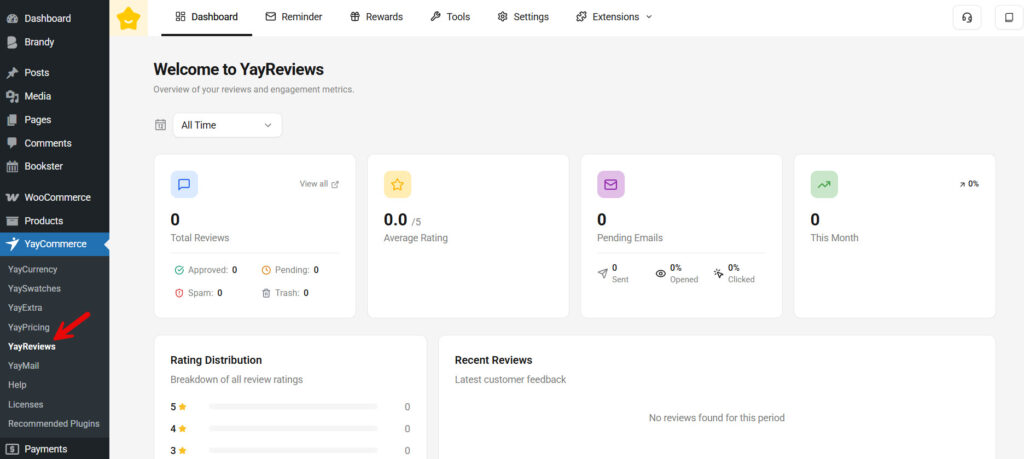1024x459 pixels.
Task: Open the All Time period dropdown
Action: (x=227, y=125)
